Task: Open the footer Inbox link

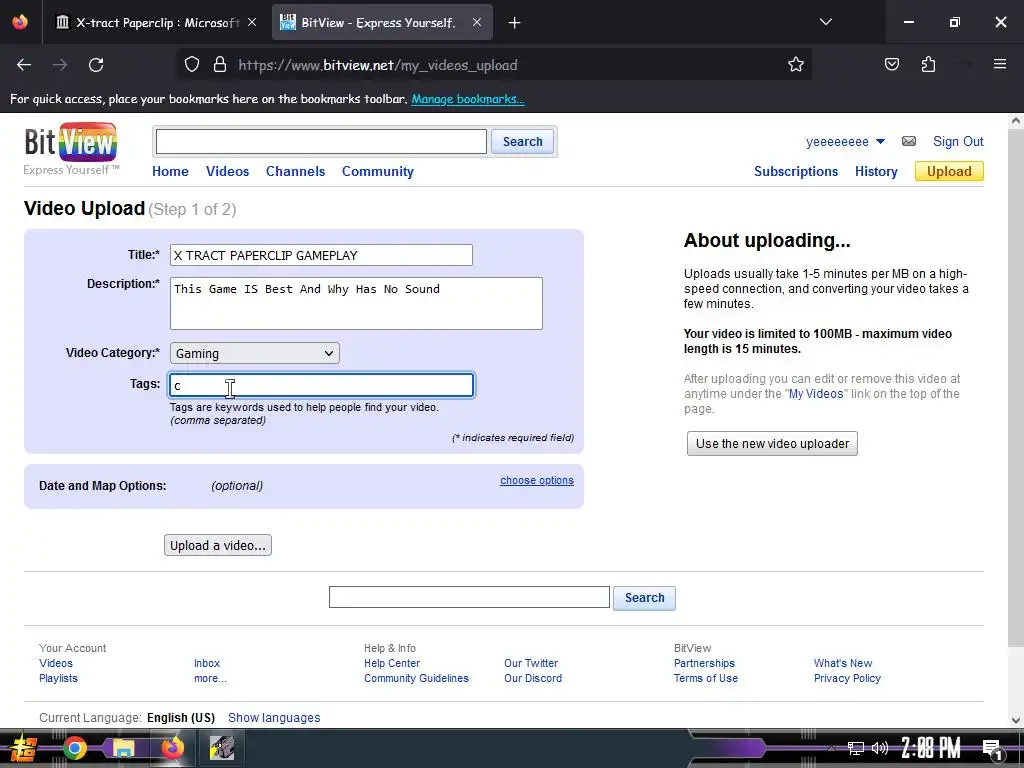Action: click(x=206, y=663)
